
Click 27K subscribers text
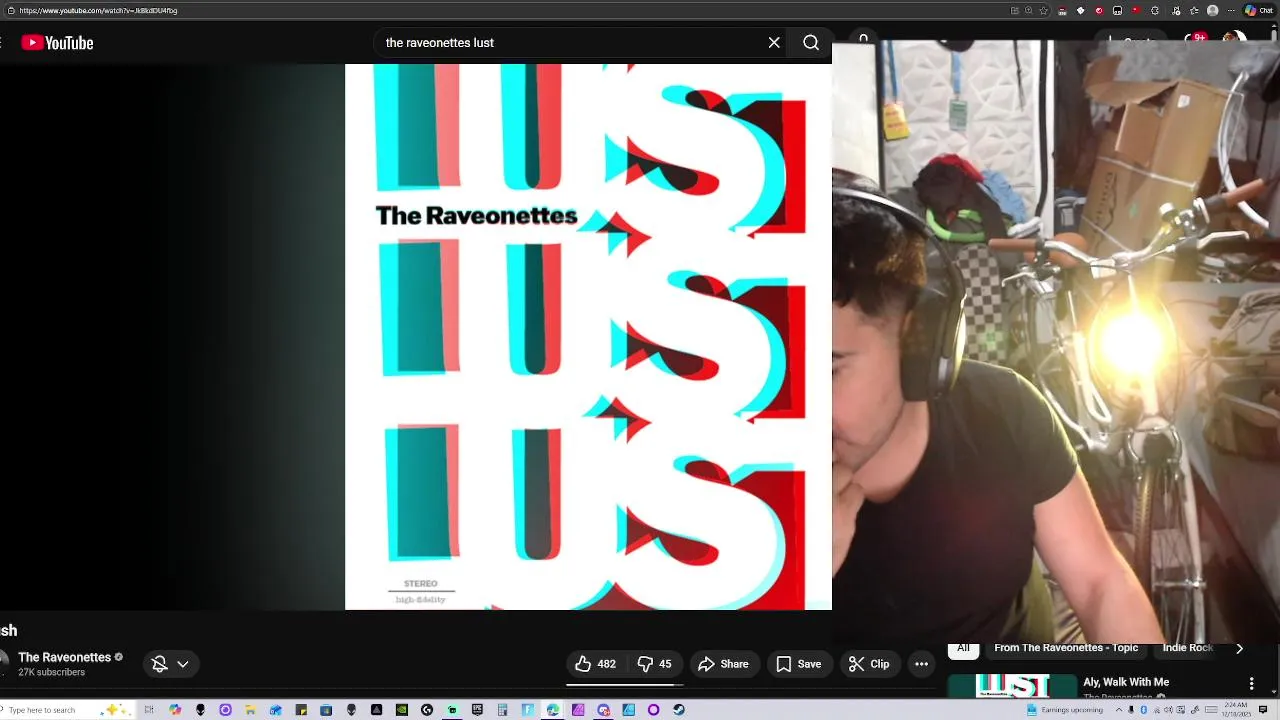click(51, 672)
